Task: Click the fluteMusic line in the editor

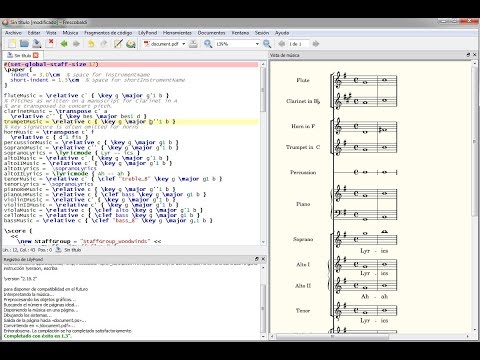Action: pyautogui.click(x=87, y=95)
